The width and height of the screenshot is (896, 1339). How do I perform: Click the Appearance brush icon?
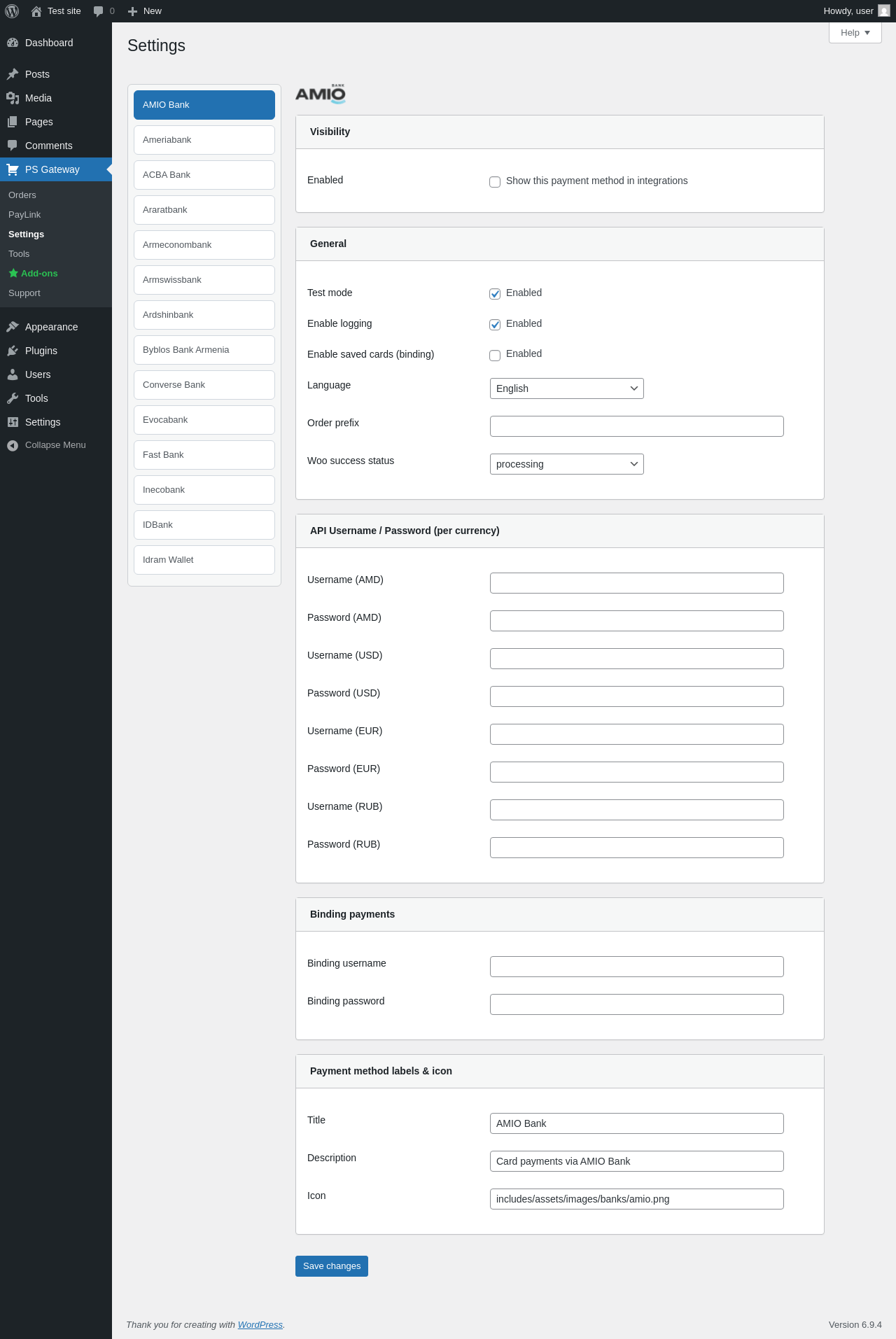pos(13,327)
